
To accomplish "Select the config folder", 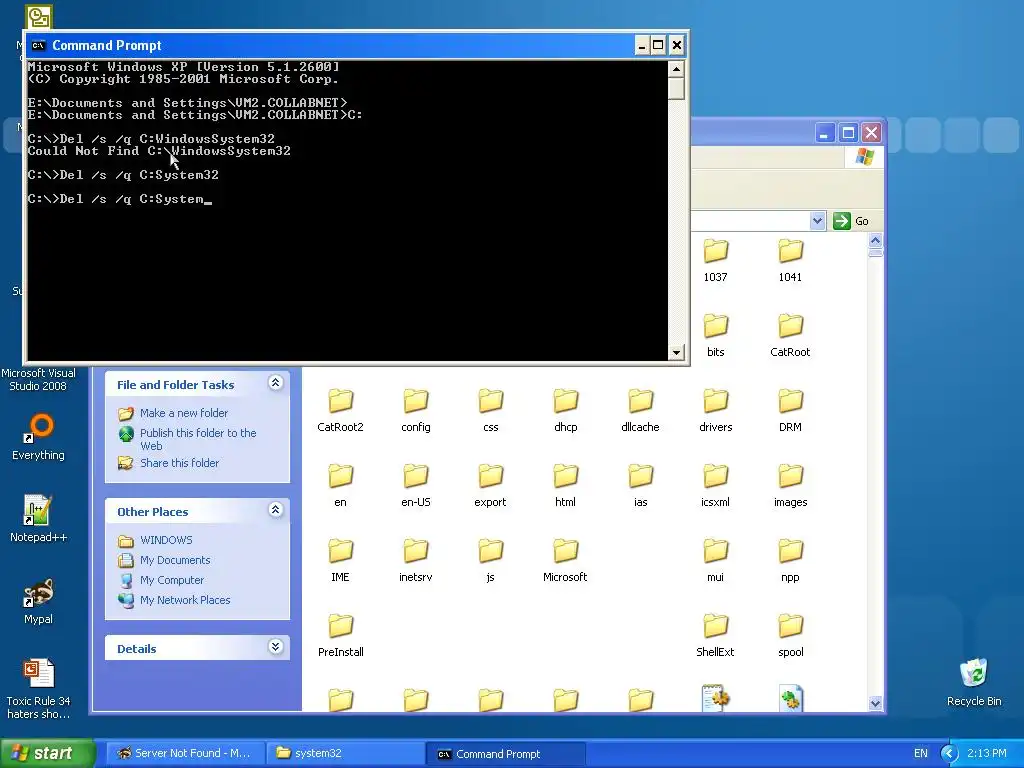I will (415, 411).
